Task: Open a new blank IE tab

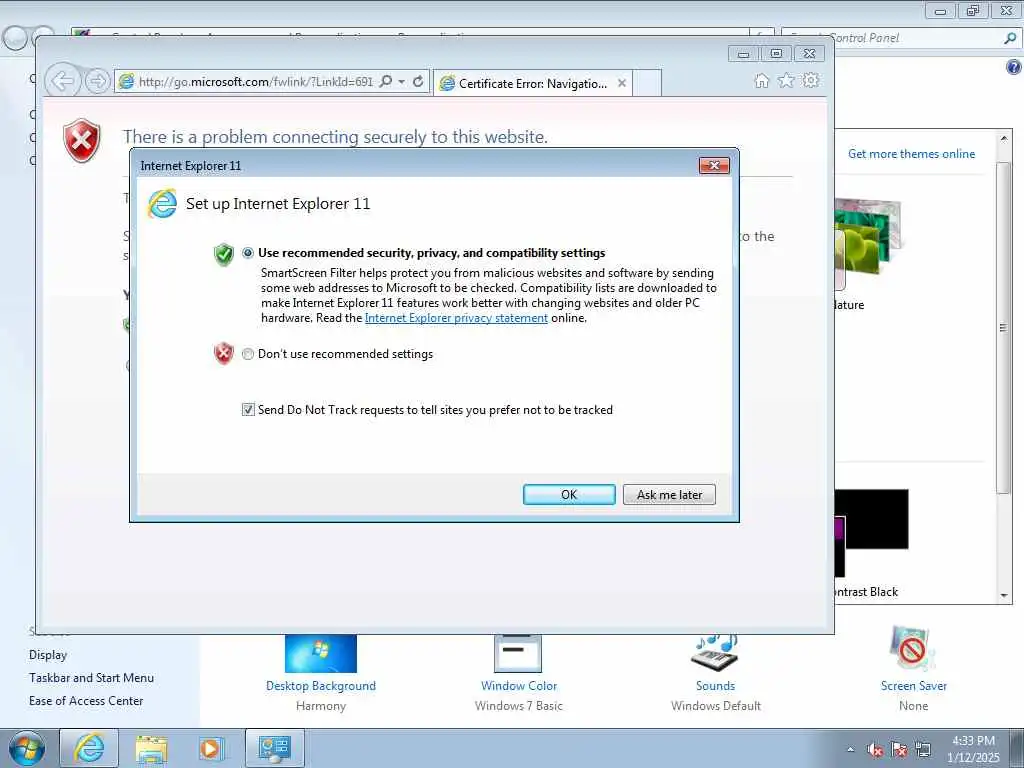Action: [647, 84]
